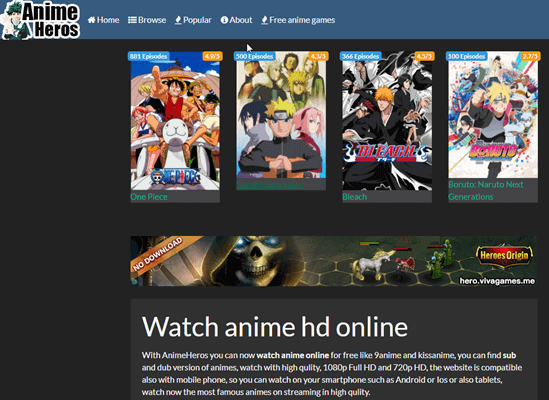549x400 pixels.
Task: Open Boruto: Naruto Next Generations link
Action: [486, 191]
